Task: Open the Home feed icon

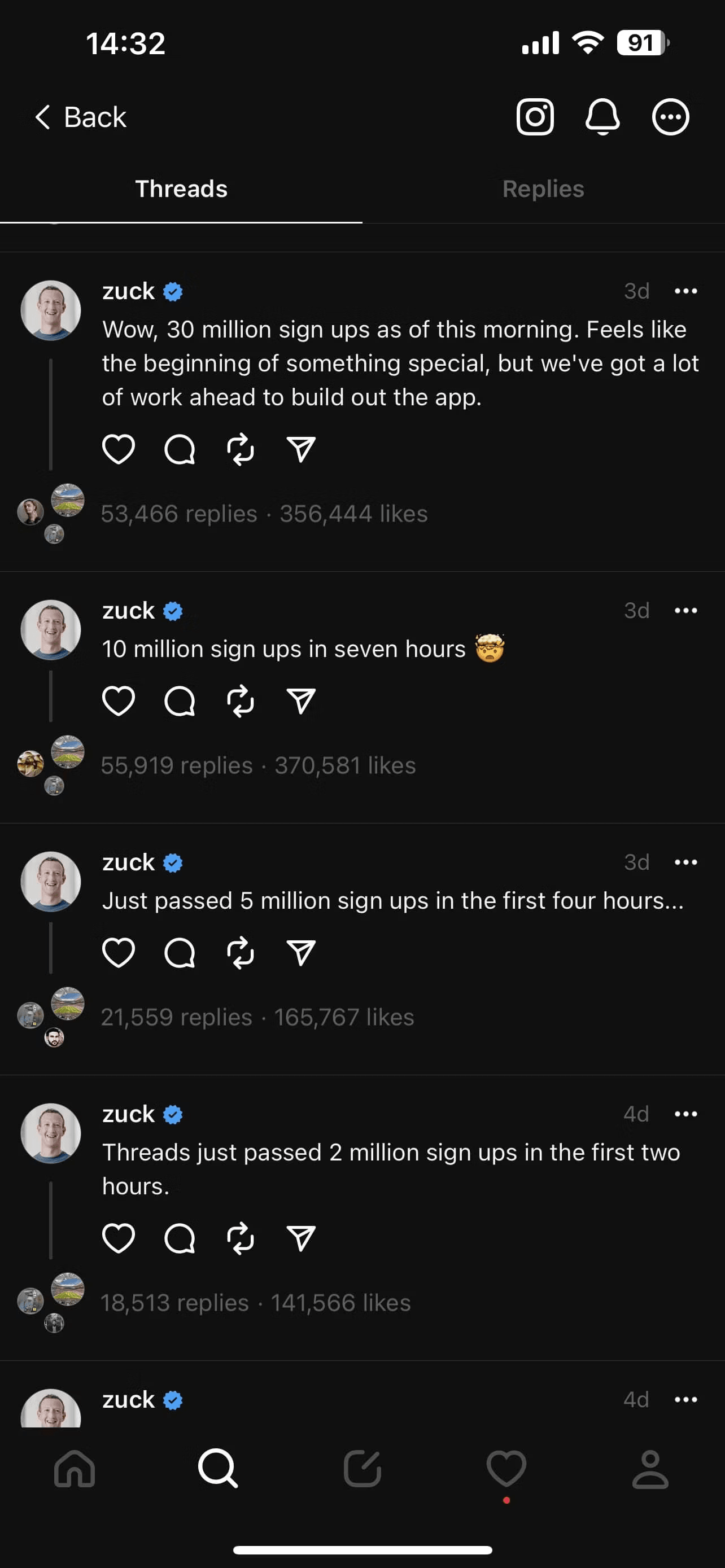Action: [x=75, y=1469]
